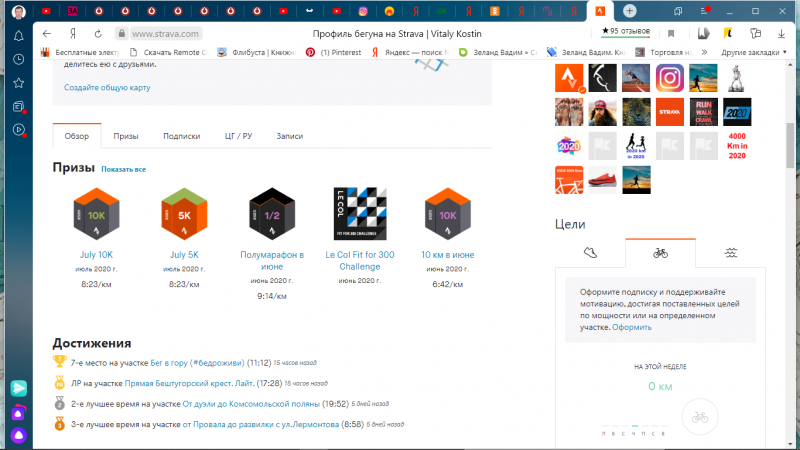Click the June 10K trophy badge
Image resolution: width=800 pixels, height=450 pixels.
(x=447, y=214)
